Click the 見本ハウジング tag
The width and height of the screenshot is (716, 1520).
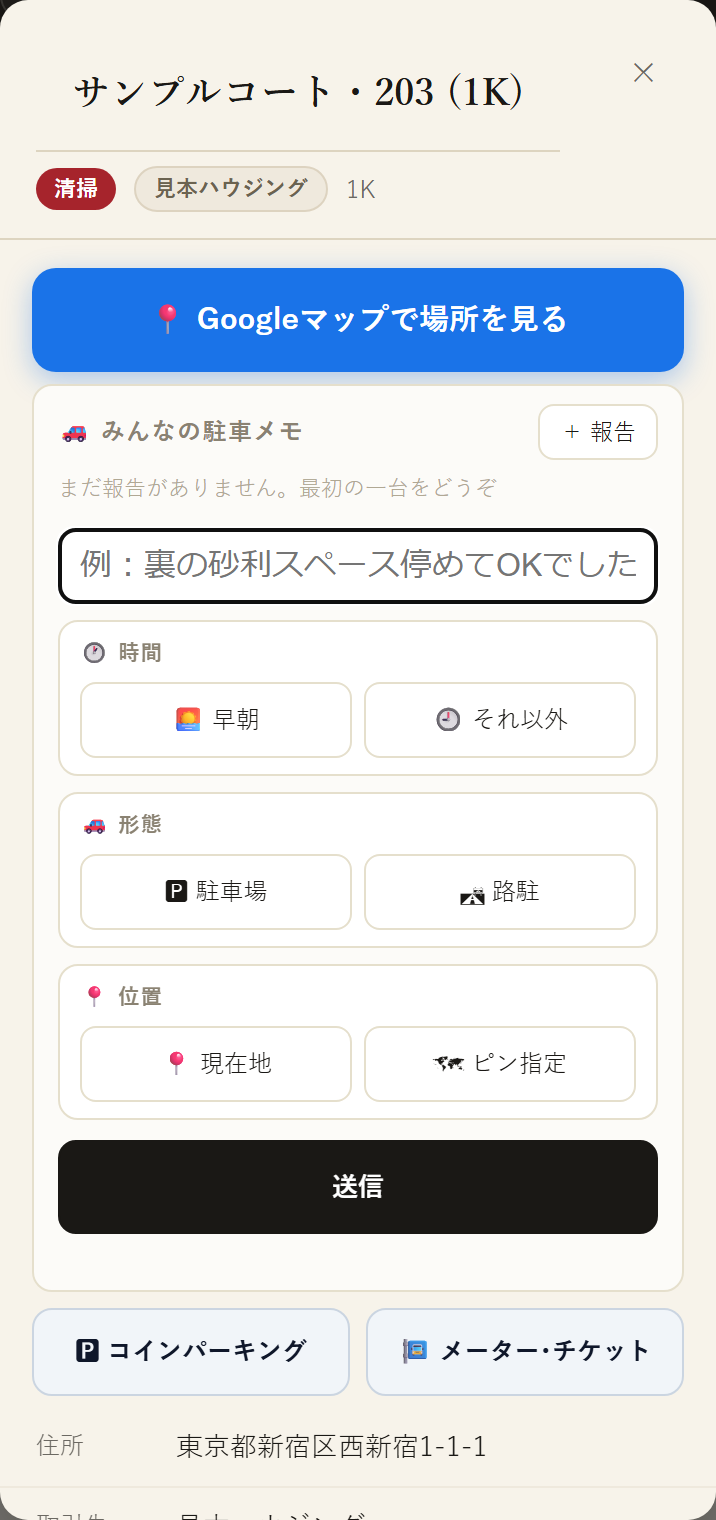pyautogui.click(x=231, y=189)
